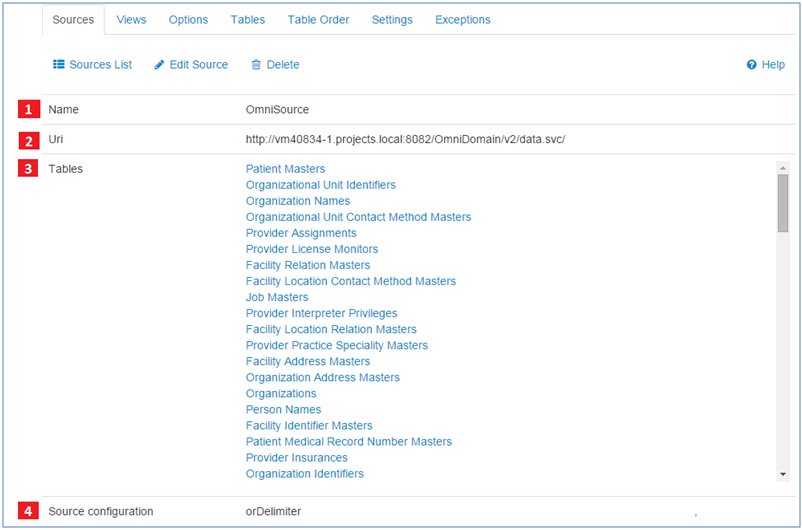Click the Delete trash icon
This screenshot has height=530, width=802.
point(256,65)
